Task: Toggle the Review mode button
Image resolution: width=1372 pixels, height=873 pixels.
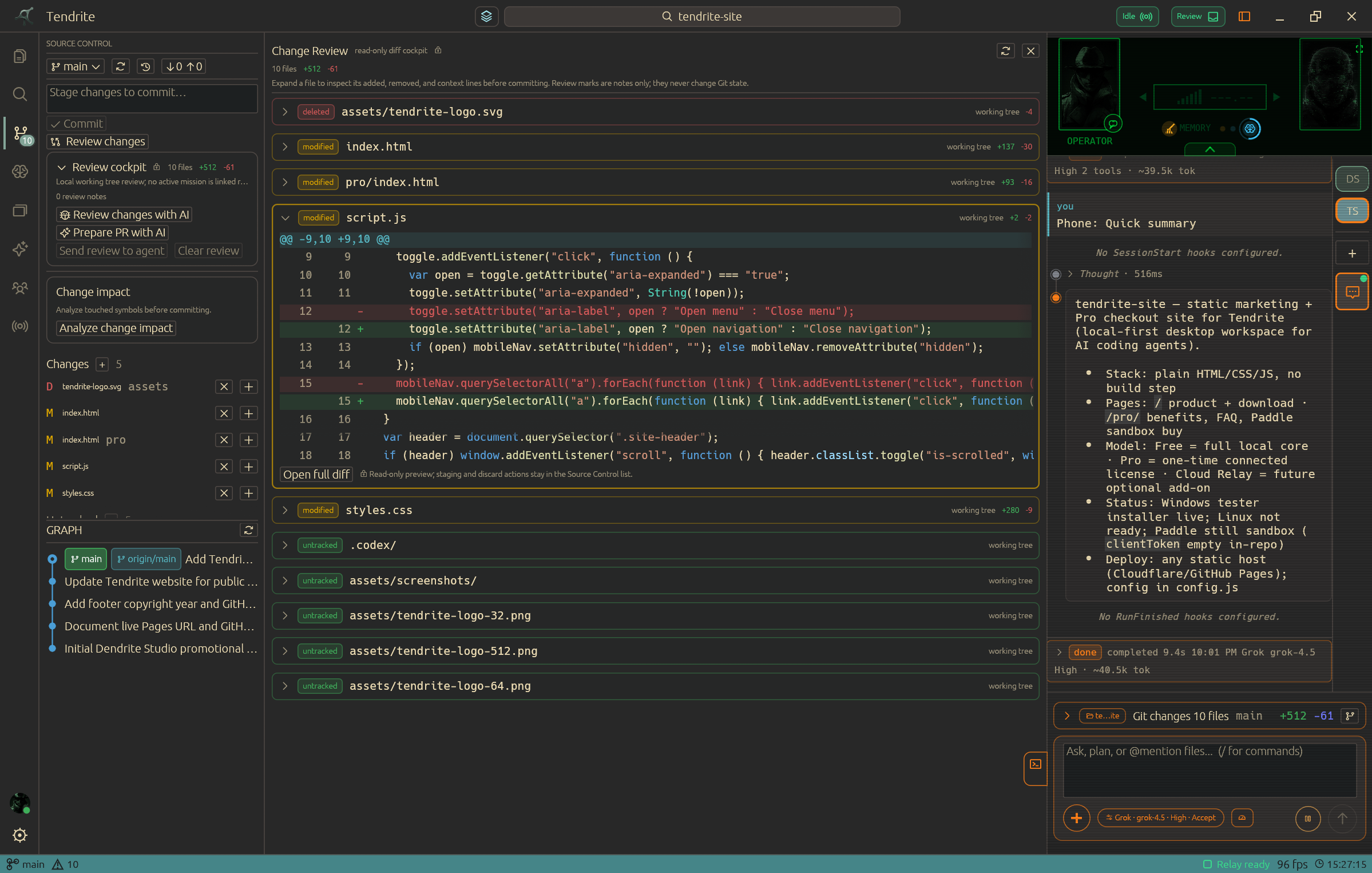Action: (x=1197, y=17)
